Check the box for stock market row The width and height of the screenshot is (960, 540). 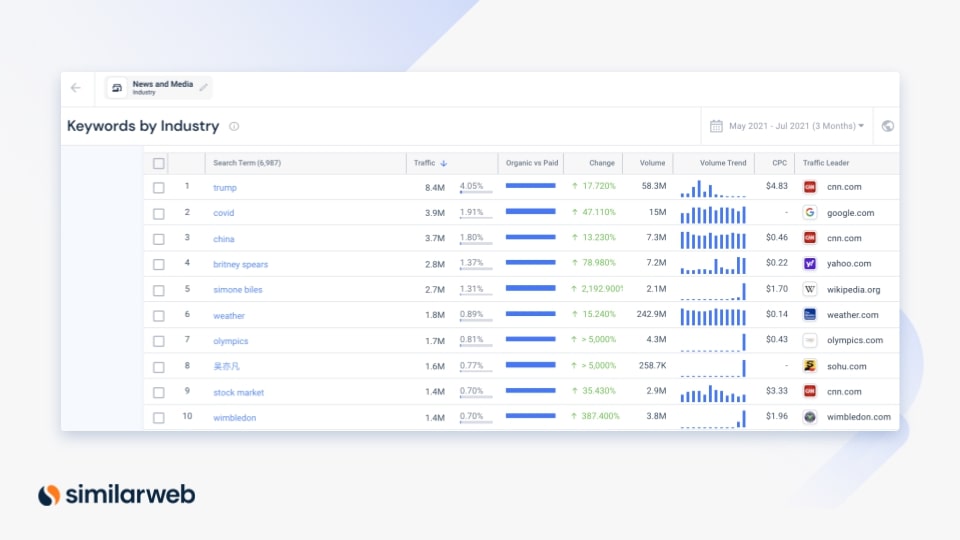click(159, 392)
